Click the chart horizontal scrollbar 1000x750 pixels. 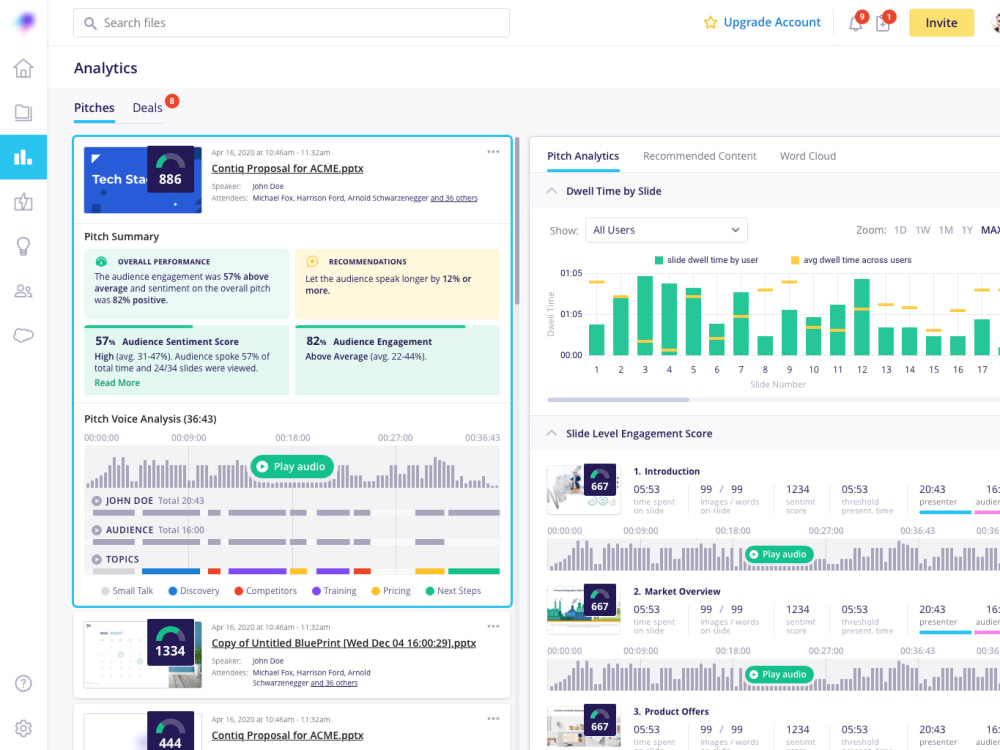point(618,400)
